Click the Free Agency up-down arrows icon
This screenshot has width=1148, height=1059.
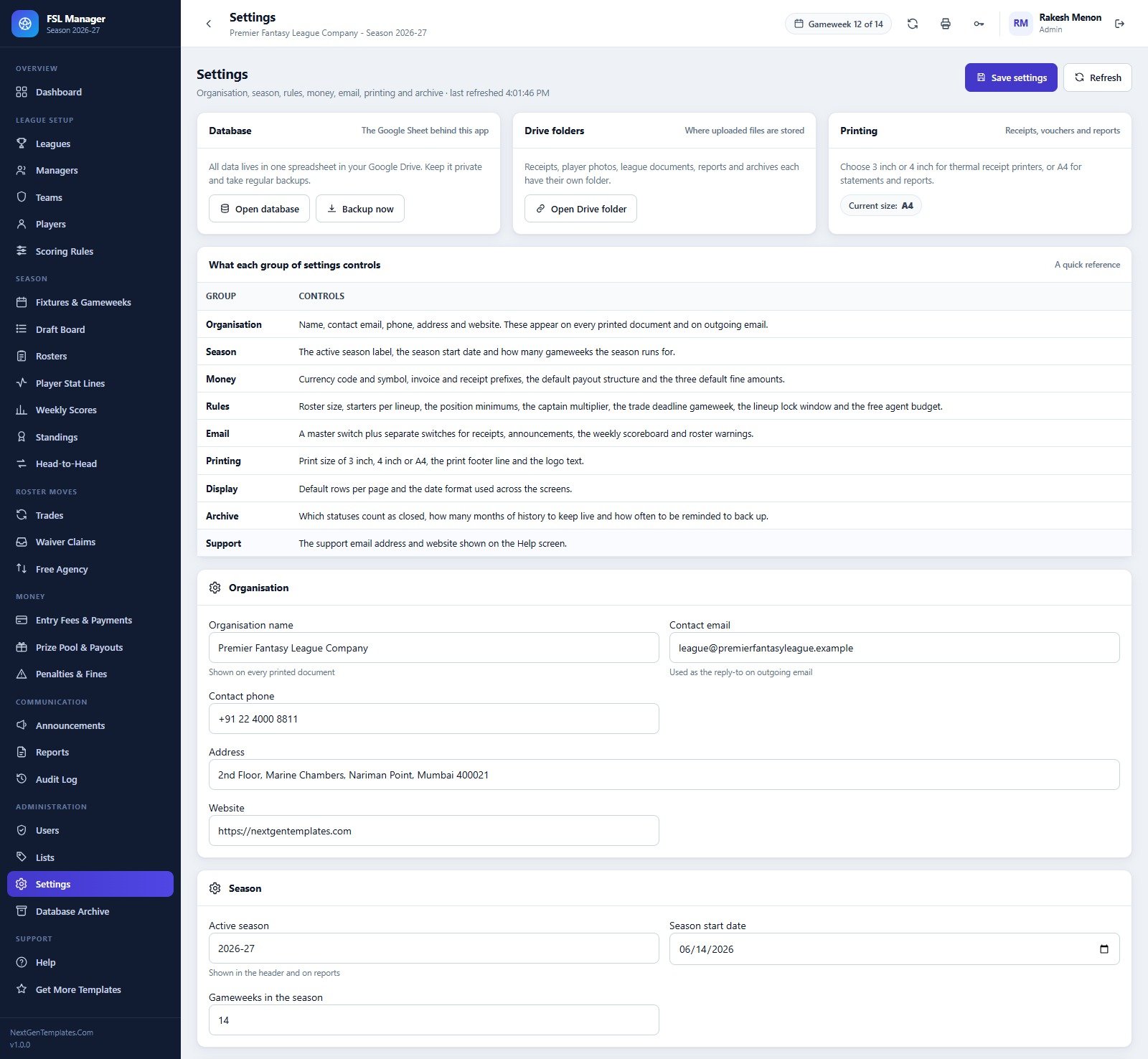22,569
